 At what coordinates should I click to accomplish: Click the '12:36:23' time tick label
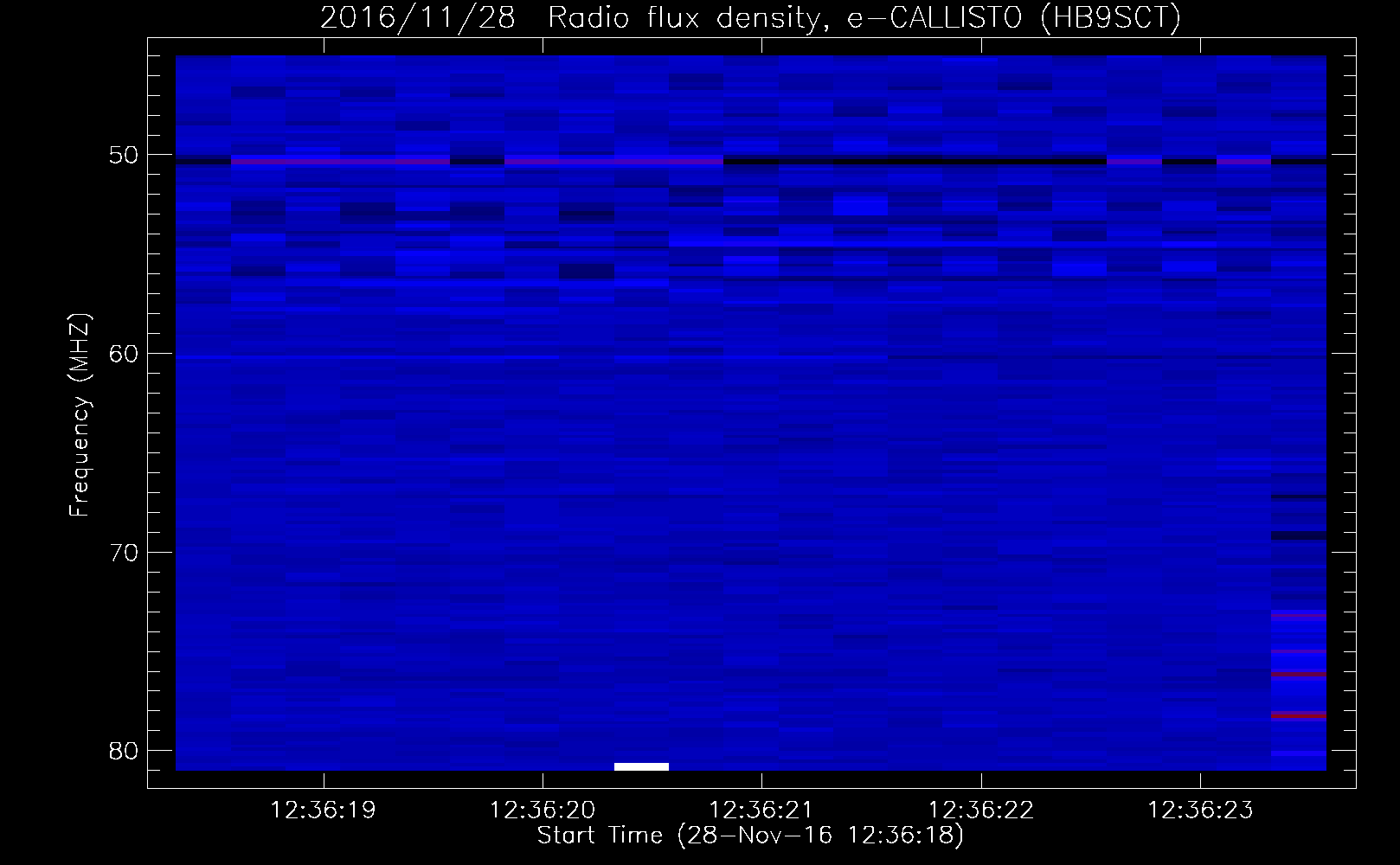click(x=1200, y=811)
